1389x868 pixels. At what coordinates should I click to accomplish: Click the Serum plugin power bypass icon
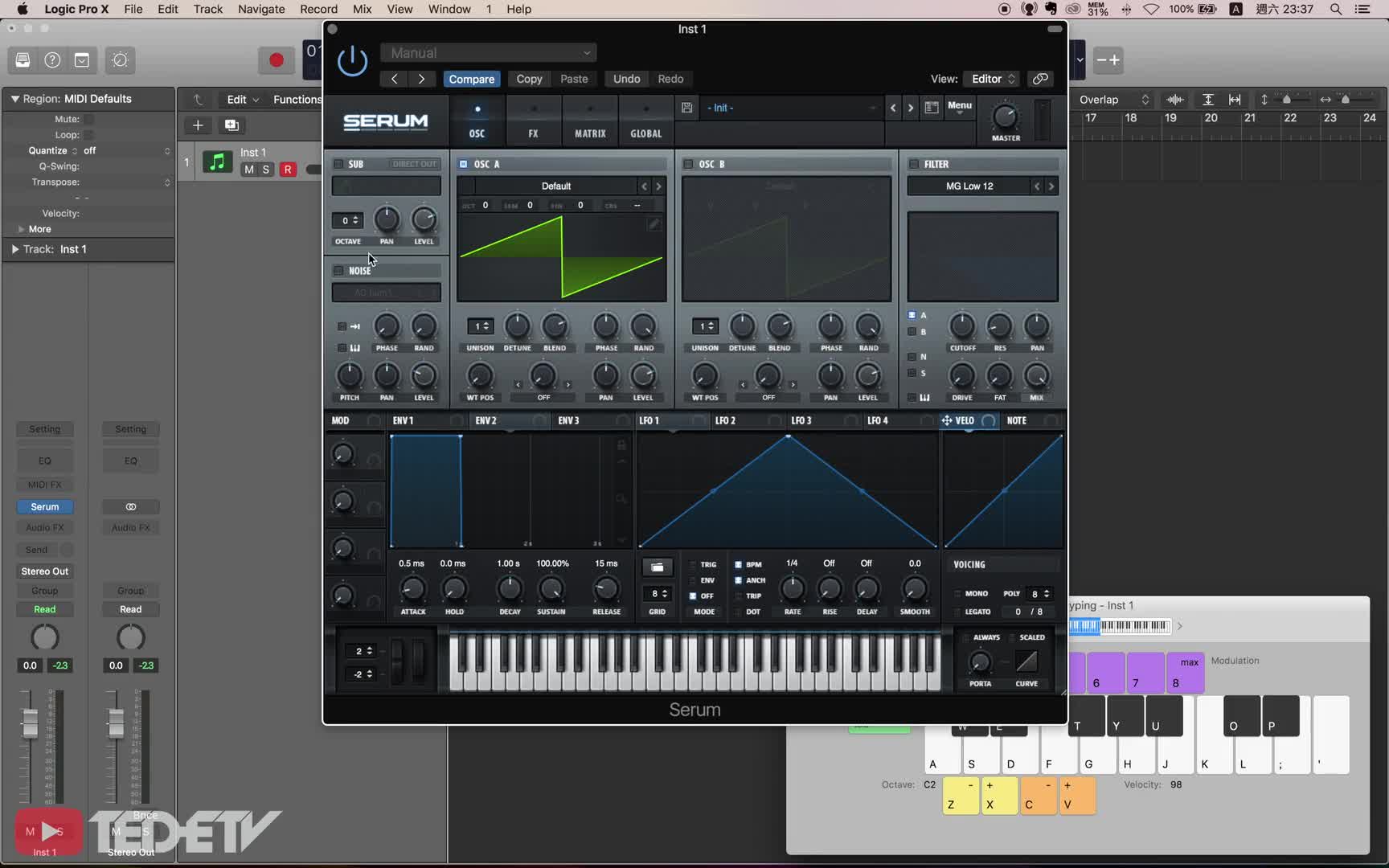coord(352,62)
